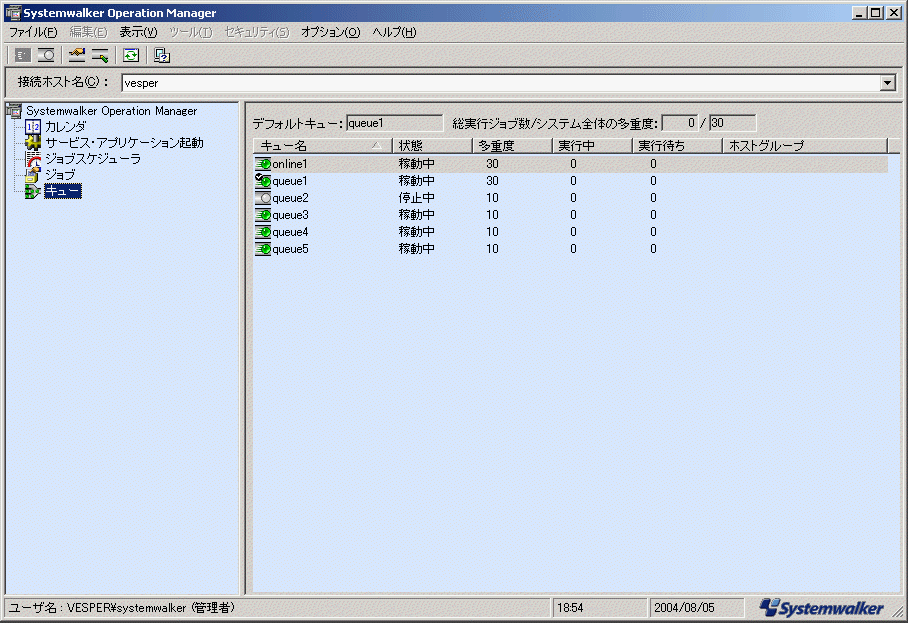This screenshot has height=623, width=908.
Task: Click the vesper host name field
Action: 501,83
